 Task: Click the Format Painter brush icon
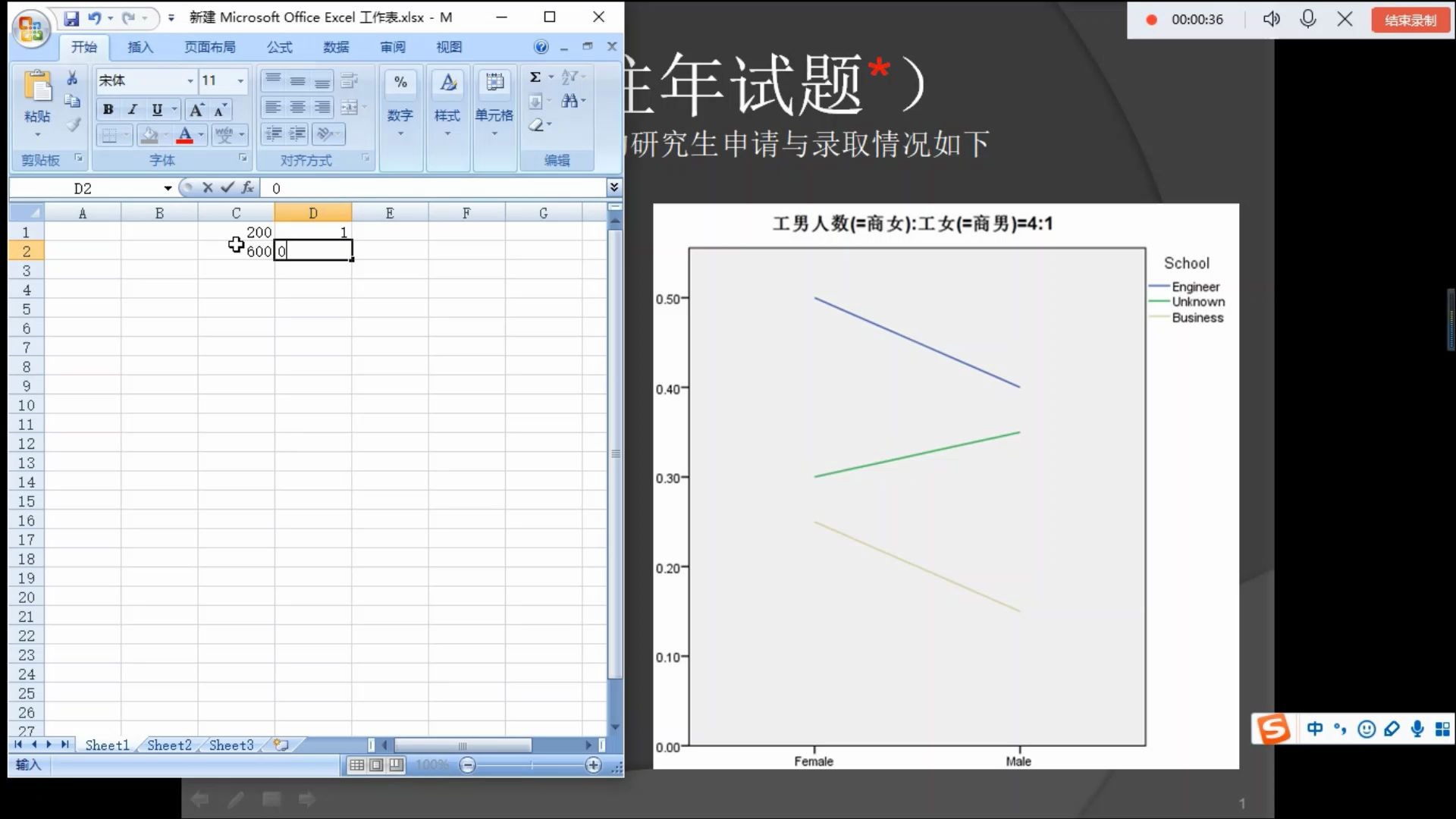click(x=72, y=125)
